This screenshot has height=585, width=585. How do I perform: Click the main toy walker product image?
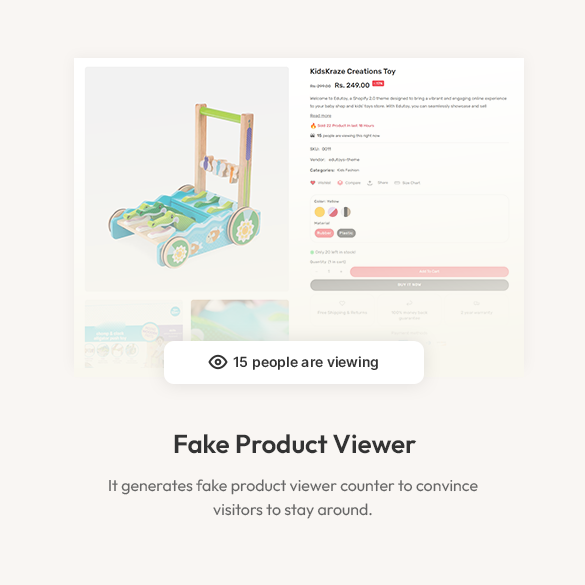pos(187,179)
